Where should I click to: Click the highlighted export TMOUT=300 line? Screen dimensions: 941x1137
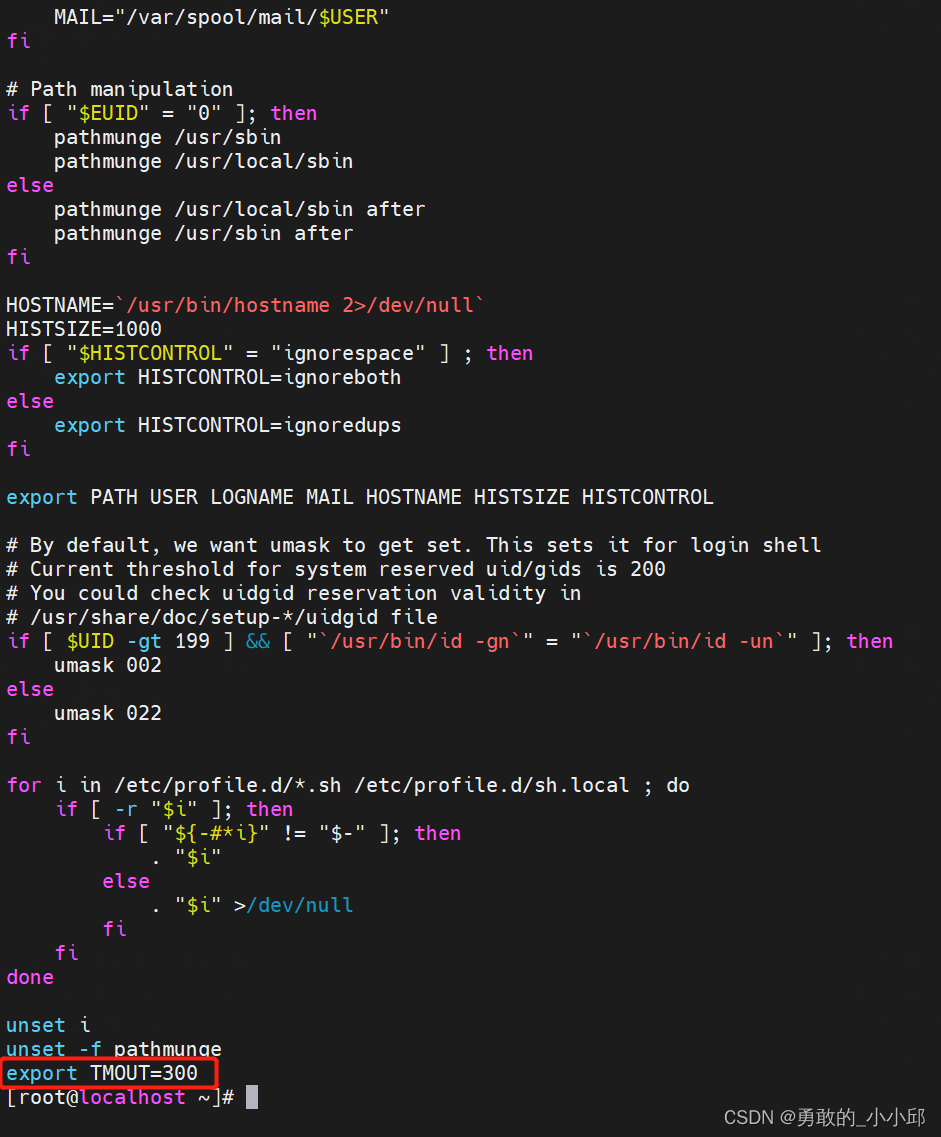109,1073
